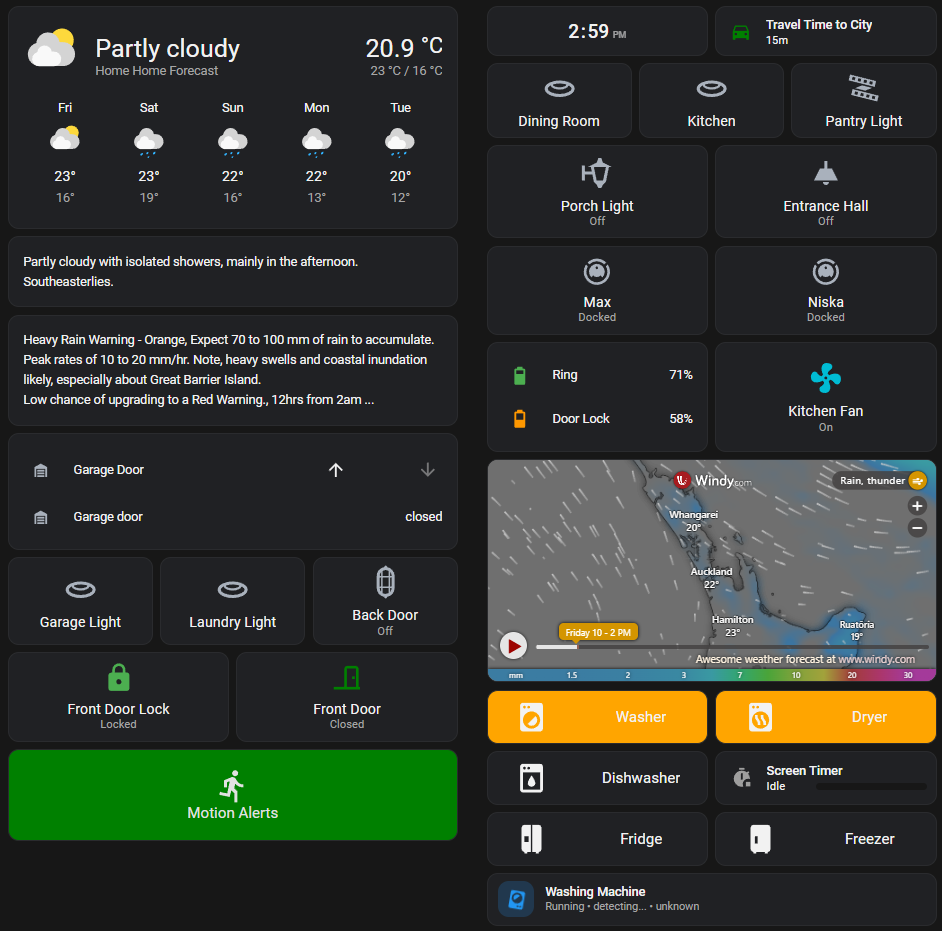Image resolution: width=942 pixels, height=931 pixels.
Task: Toggle the Front Door Lock
Action: tap(118, 697)
